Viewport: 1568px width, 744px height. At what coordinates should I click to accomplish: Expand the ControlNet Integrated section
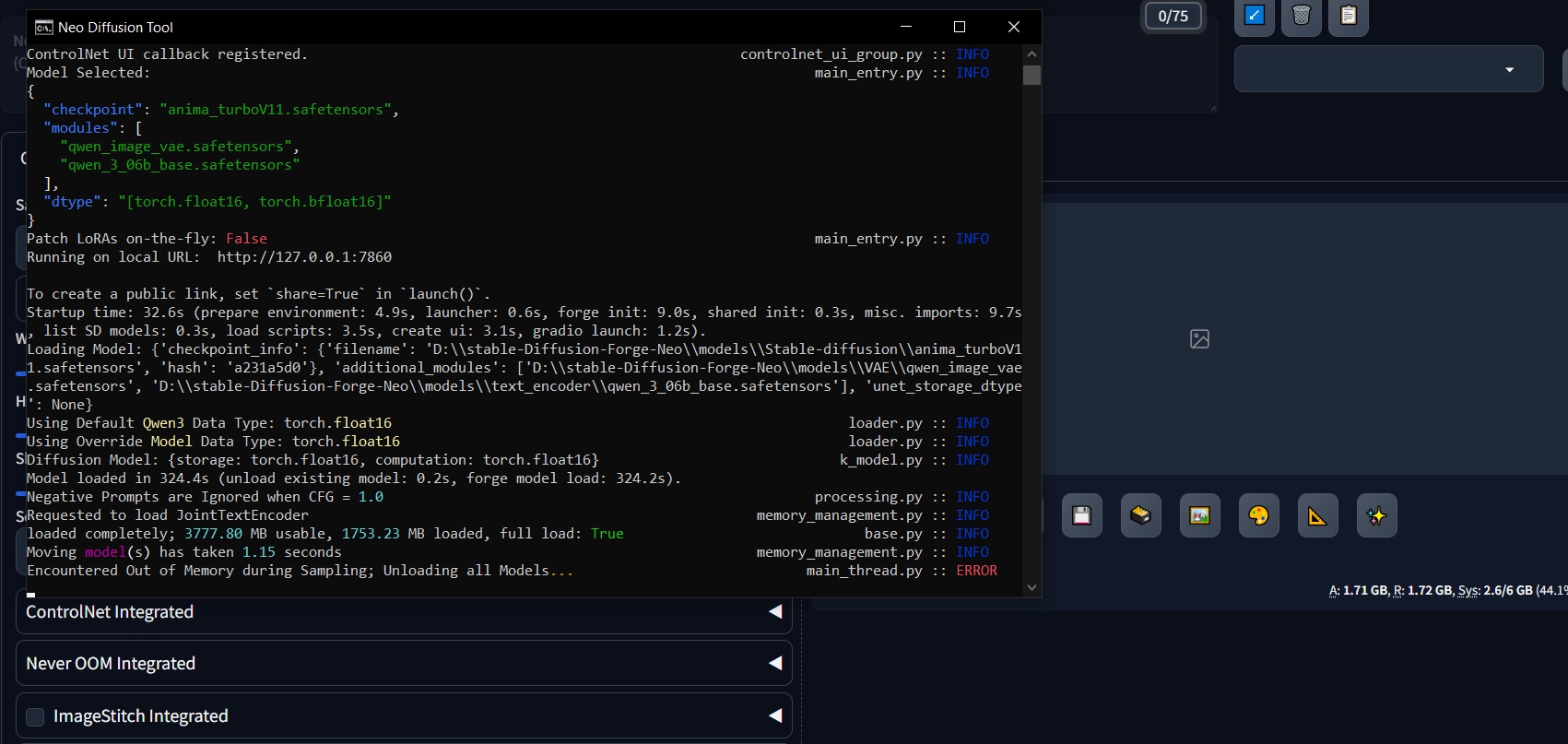point(404,611)
